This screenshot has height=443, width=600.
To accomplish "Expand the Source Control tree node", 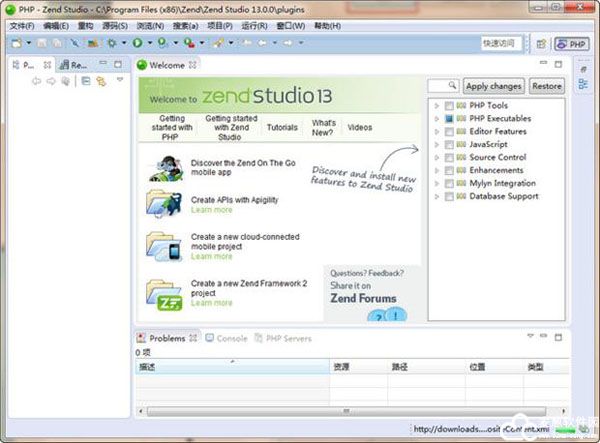I will [x=437, y=158].
